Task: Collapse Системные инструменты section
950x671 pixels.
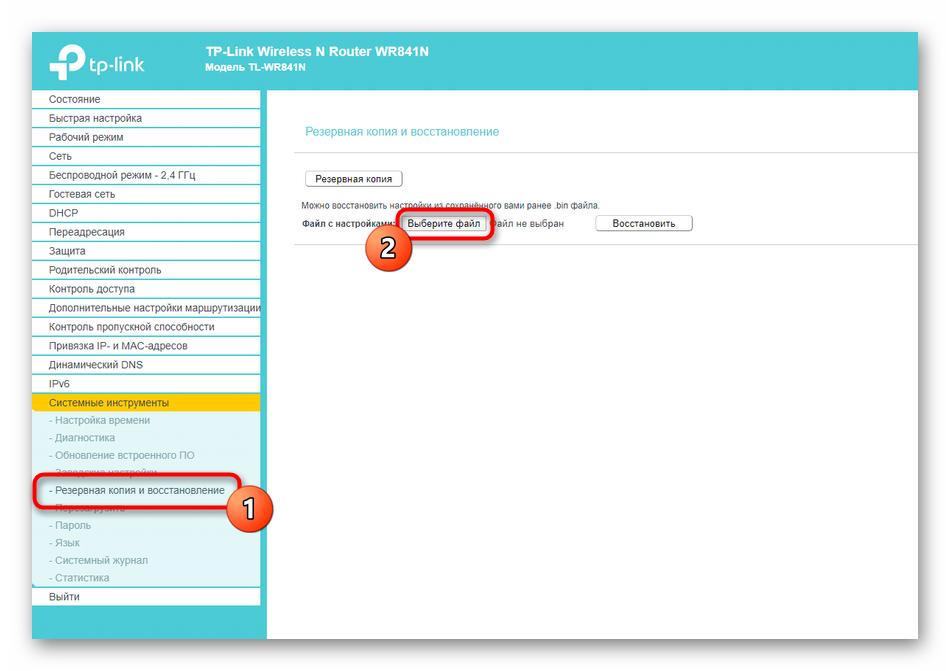Action: (x=109, y=403)
